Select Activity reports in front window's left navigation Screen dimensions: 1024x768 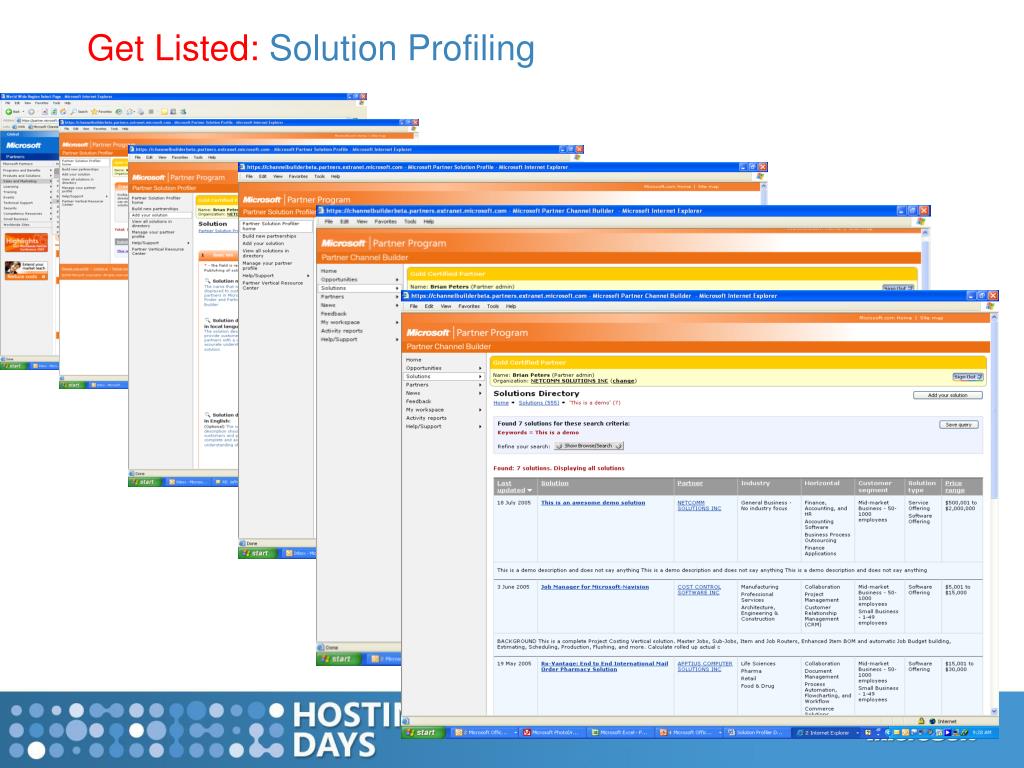426,418
